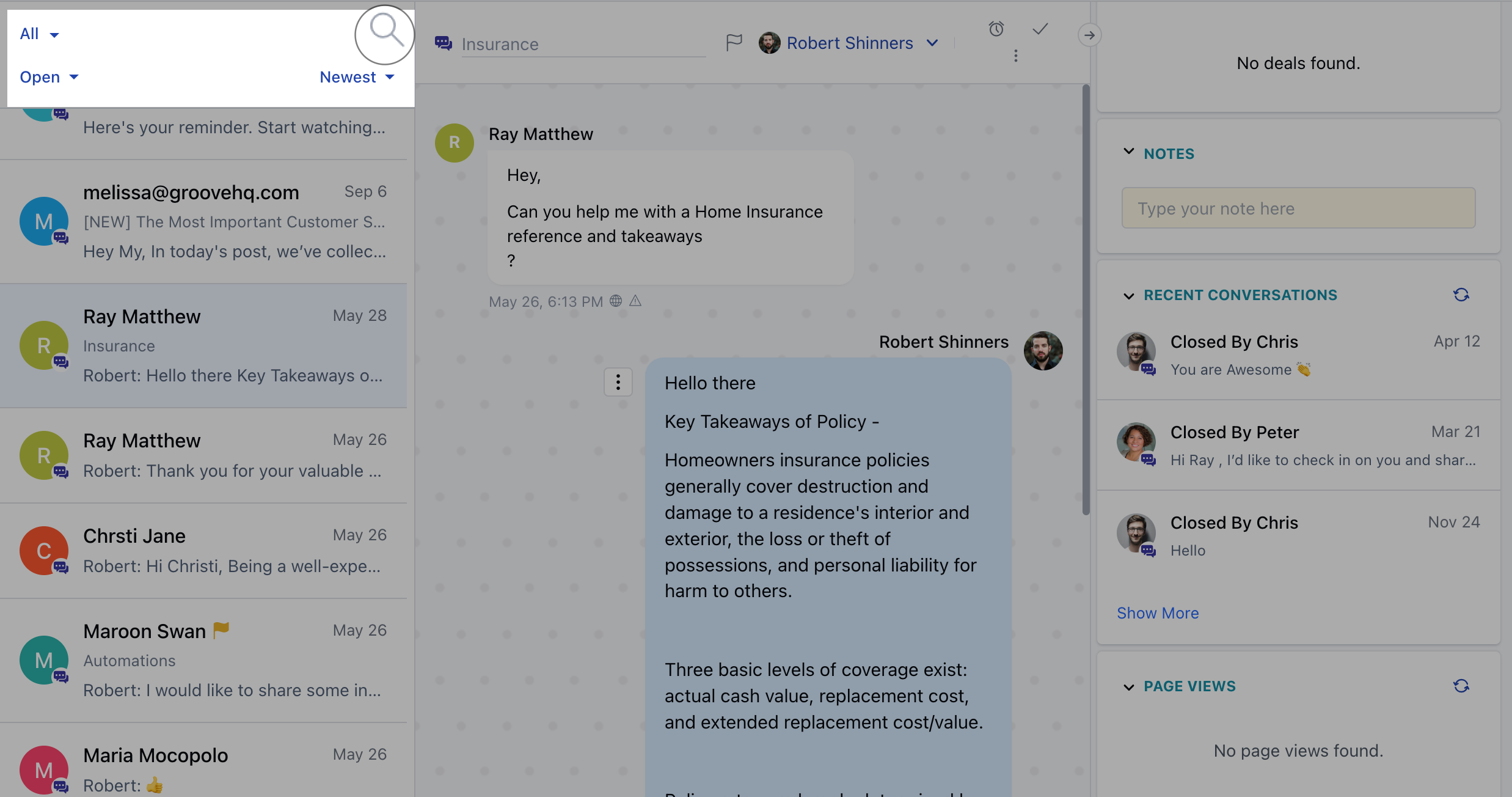The height and width of the screenshot is (797, 1512).
Task: Change sorting via the Newest dropdown
Action: pyautogui.click(x=357, y=76)
